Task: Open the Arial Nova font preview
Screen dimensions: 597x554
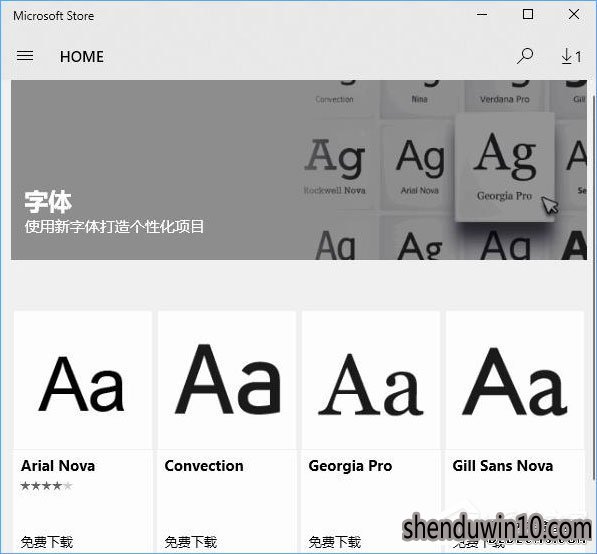Action: click(83, 380)
